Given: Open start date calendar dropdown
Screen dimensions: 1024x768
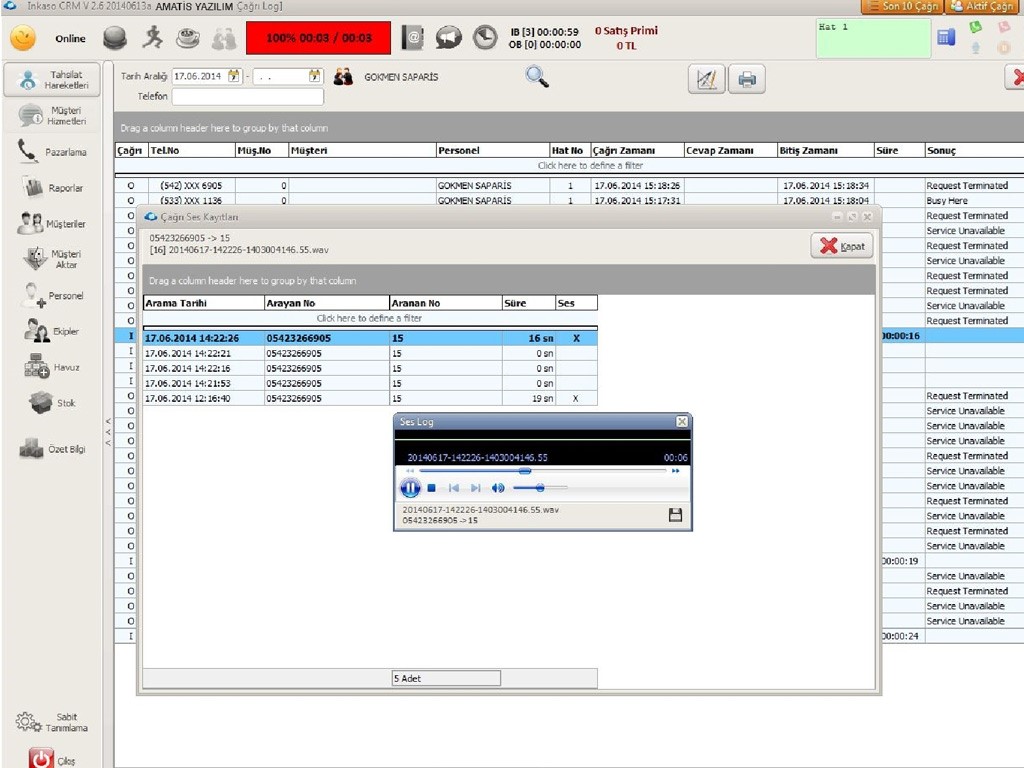Looking at the screenshot, I should tap(234, 76).
